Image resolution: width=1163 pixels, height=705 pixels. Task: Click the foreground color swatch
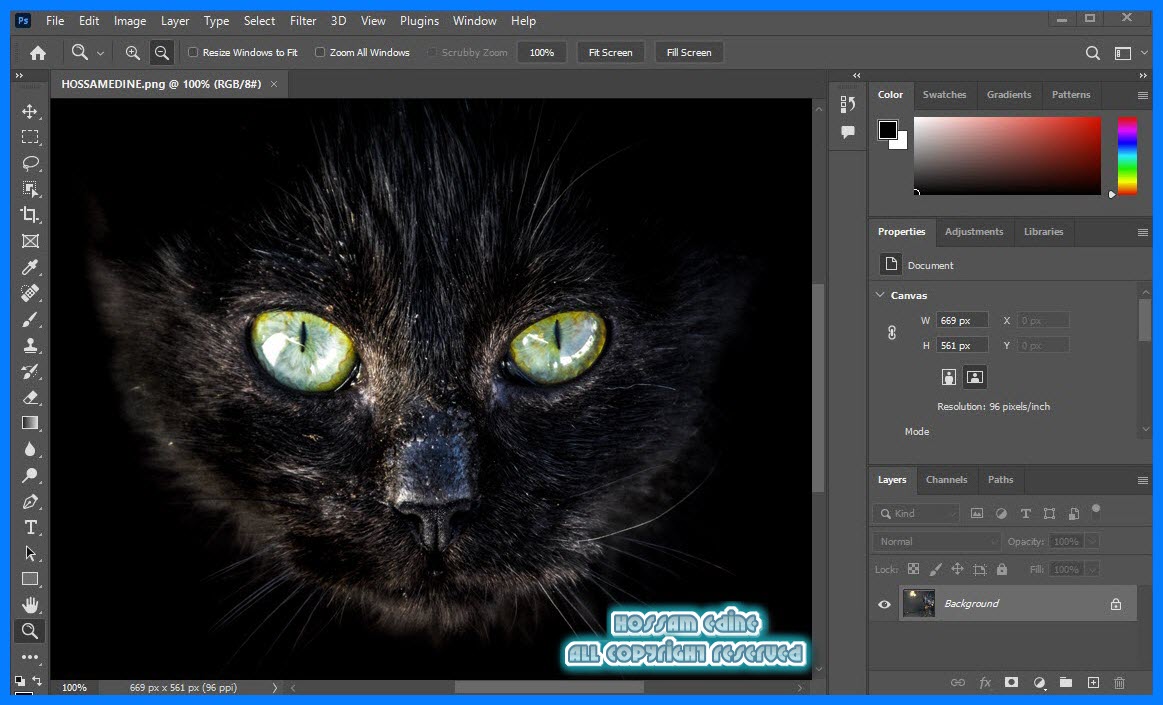tap(887, 130)
